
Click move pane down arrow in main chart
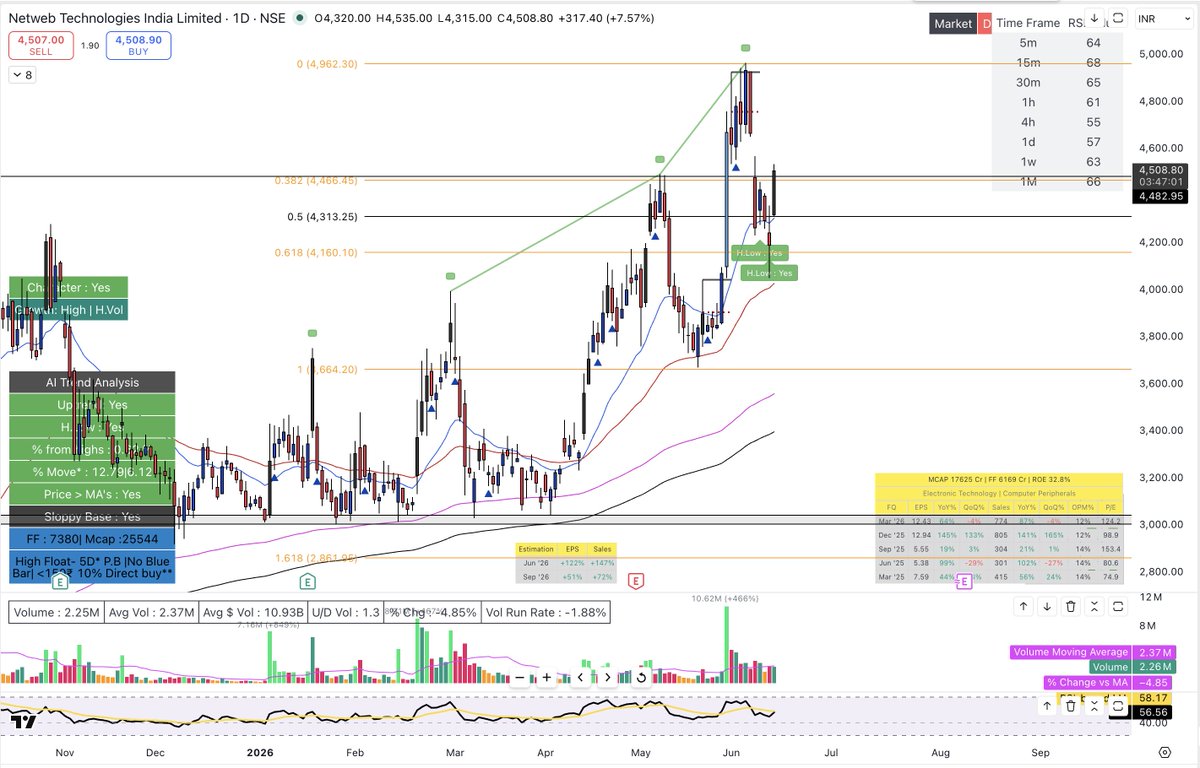[1094, 18]
